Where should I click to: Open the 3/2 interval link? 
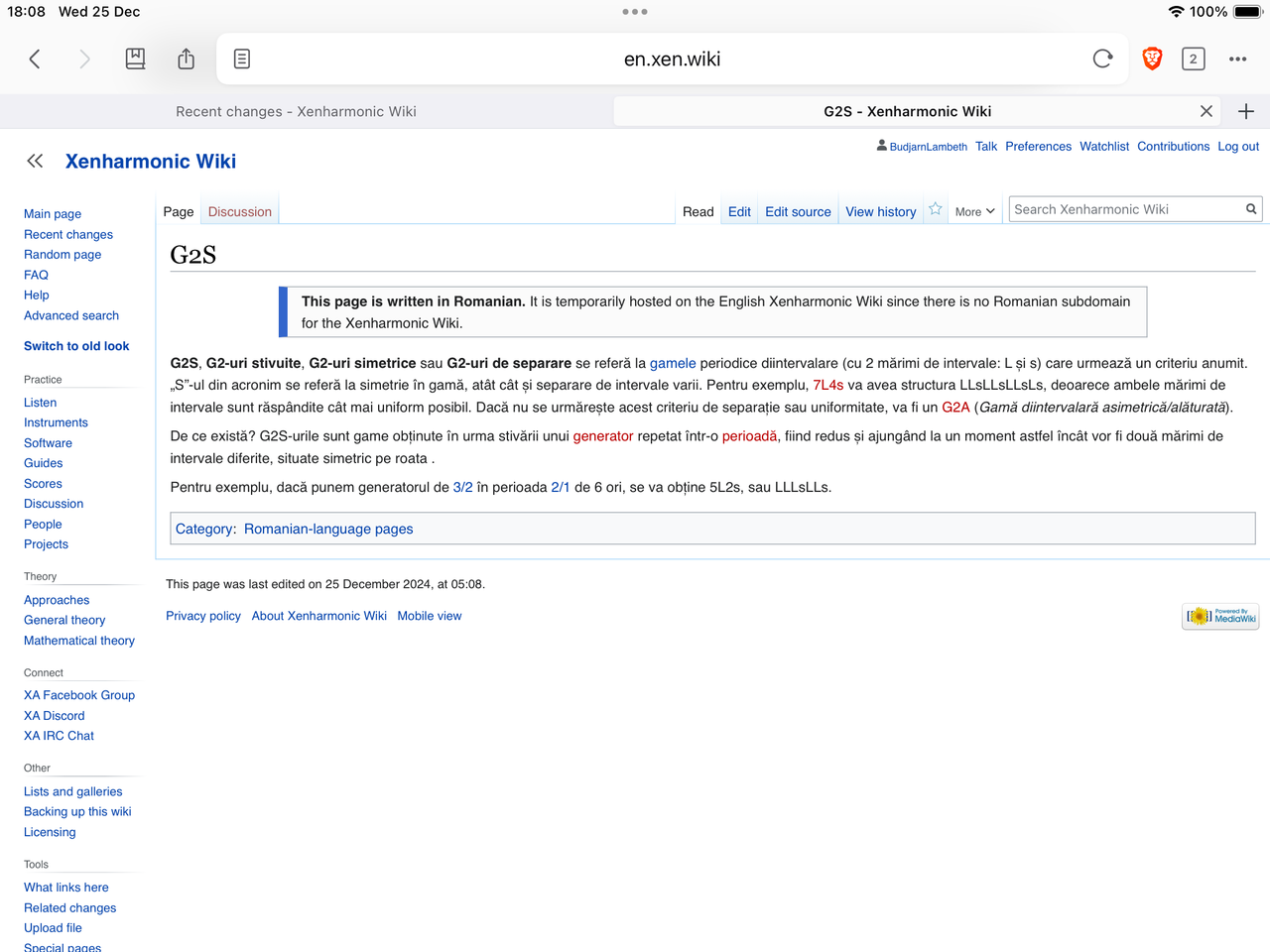(x=462, y=488)
